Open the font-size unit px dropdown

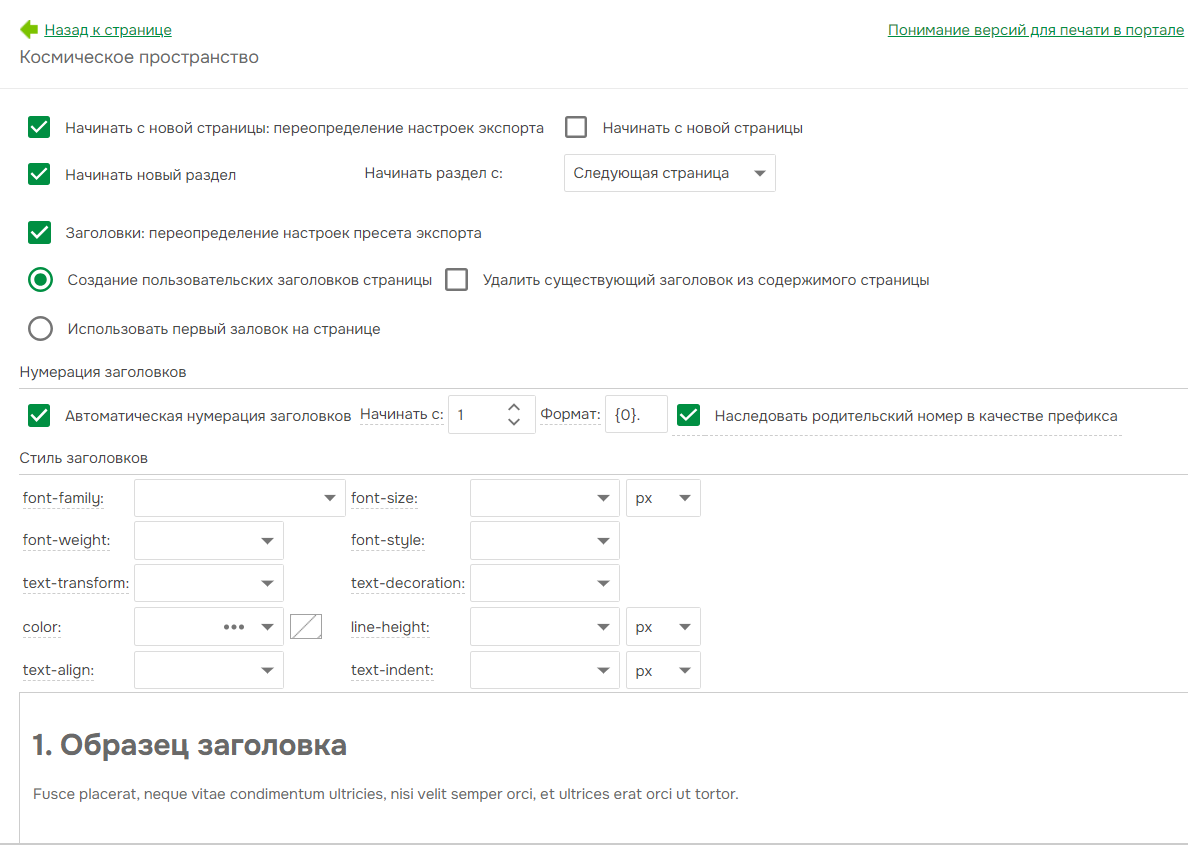tap(662, 498)
